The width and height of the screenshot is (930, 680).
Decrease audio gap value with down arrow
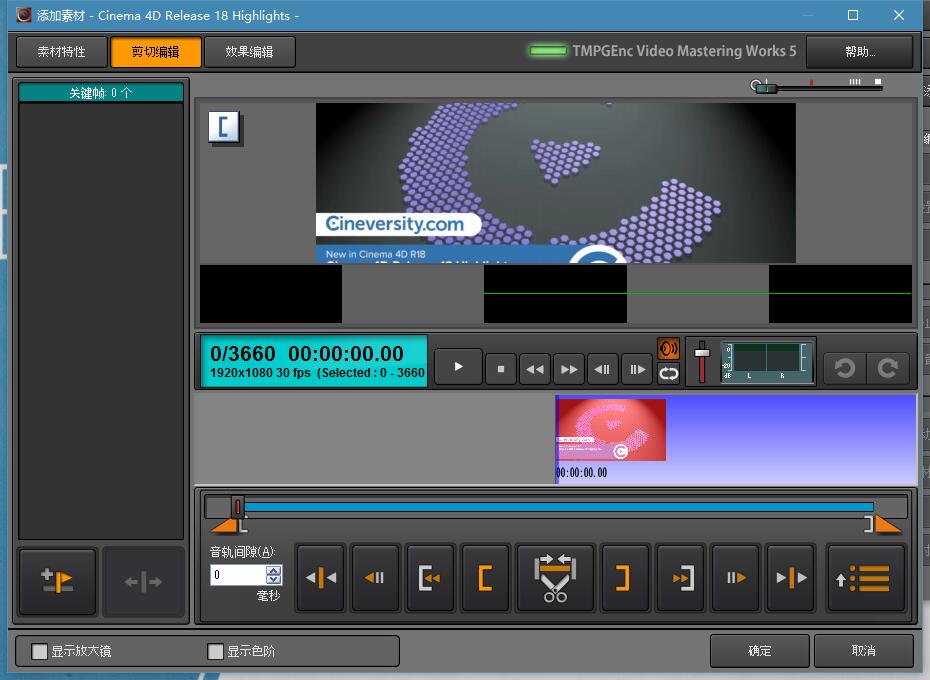pyautogui.click(x=273, y=580)
